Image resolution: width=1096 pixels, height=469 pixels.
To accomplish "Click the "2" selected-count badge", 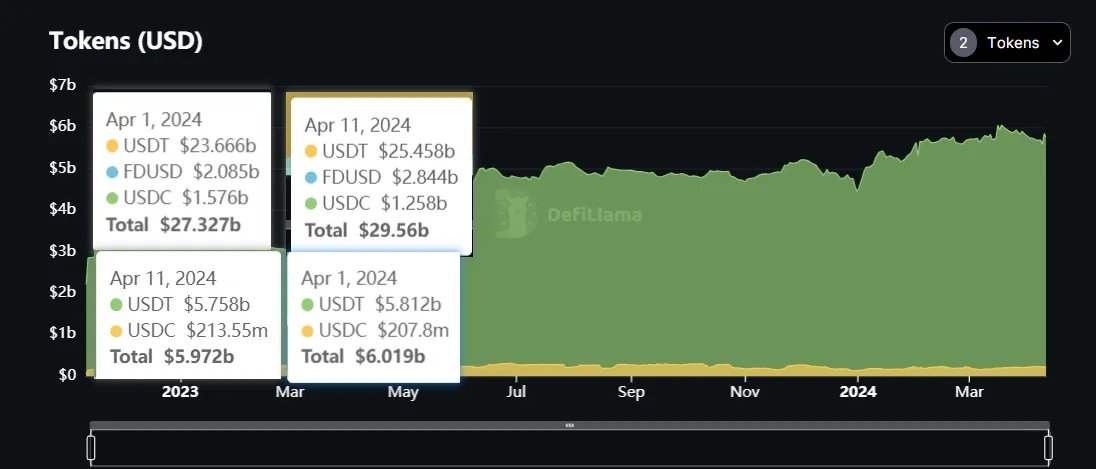I will [963, 43].
